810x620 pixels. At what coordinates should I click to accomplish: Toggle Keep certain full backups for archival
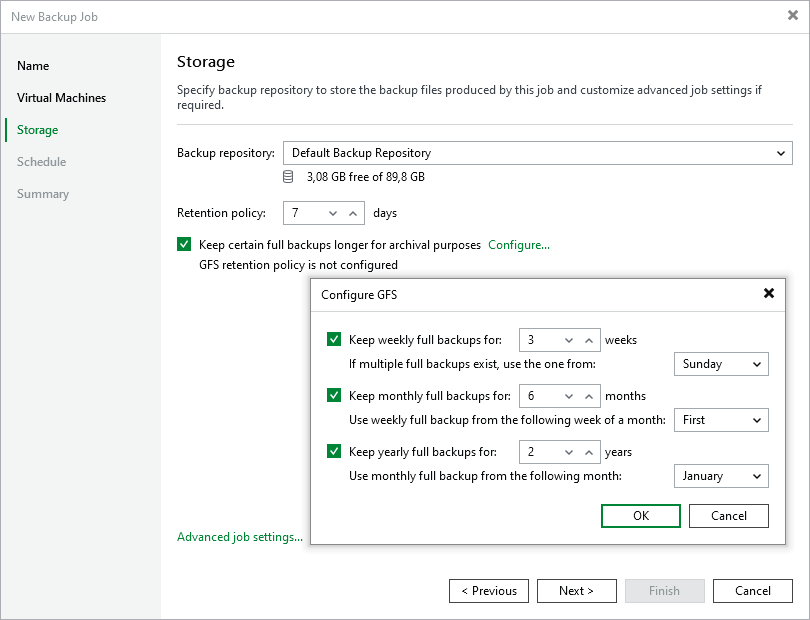coord(184,243)
